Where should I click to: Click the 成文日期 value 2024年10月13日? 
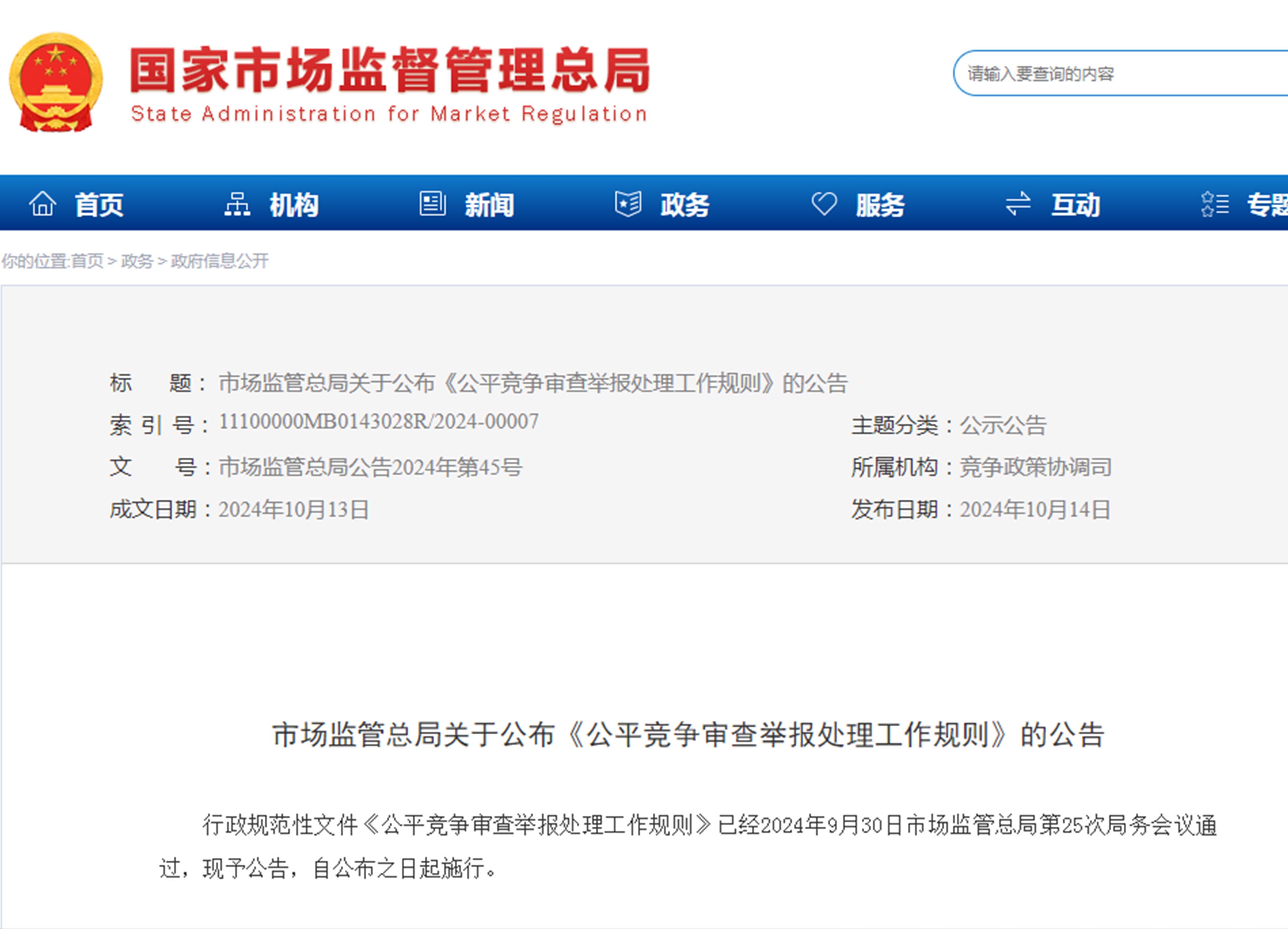click(x=293, y=509)
